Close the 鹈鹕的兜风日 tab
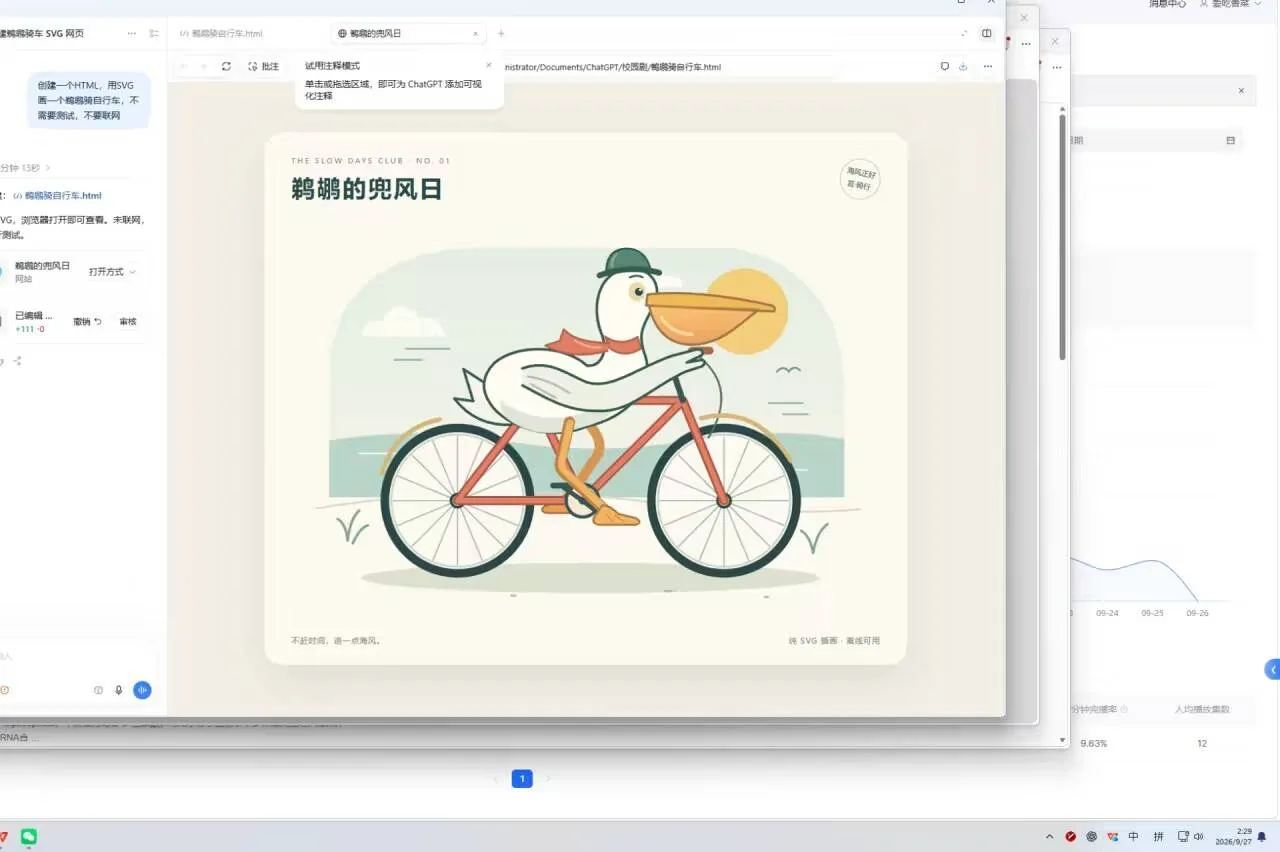1280x852 pixels. pyautogui.click(x=476, y=33)
